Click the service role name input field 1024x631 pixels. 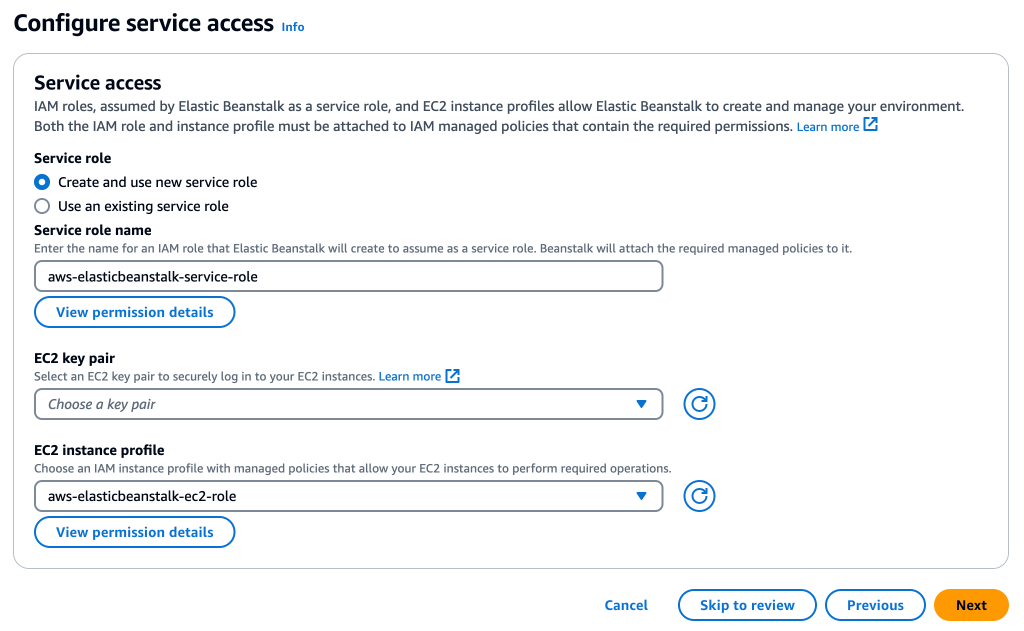point(348,276)
